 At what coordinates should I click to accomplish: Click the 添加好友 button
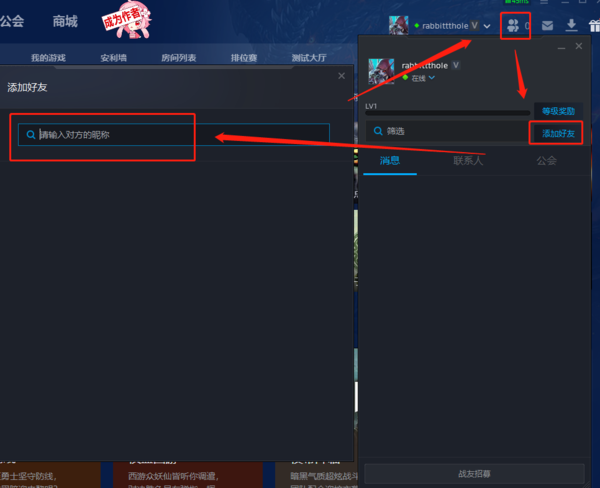[x=558, y=133]
